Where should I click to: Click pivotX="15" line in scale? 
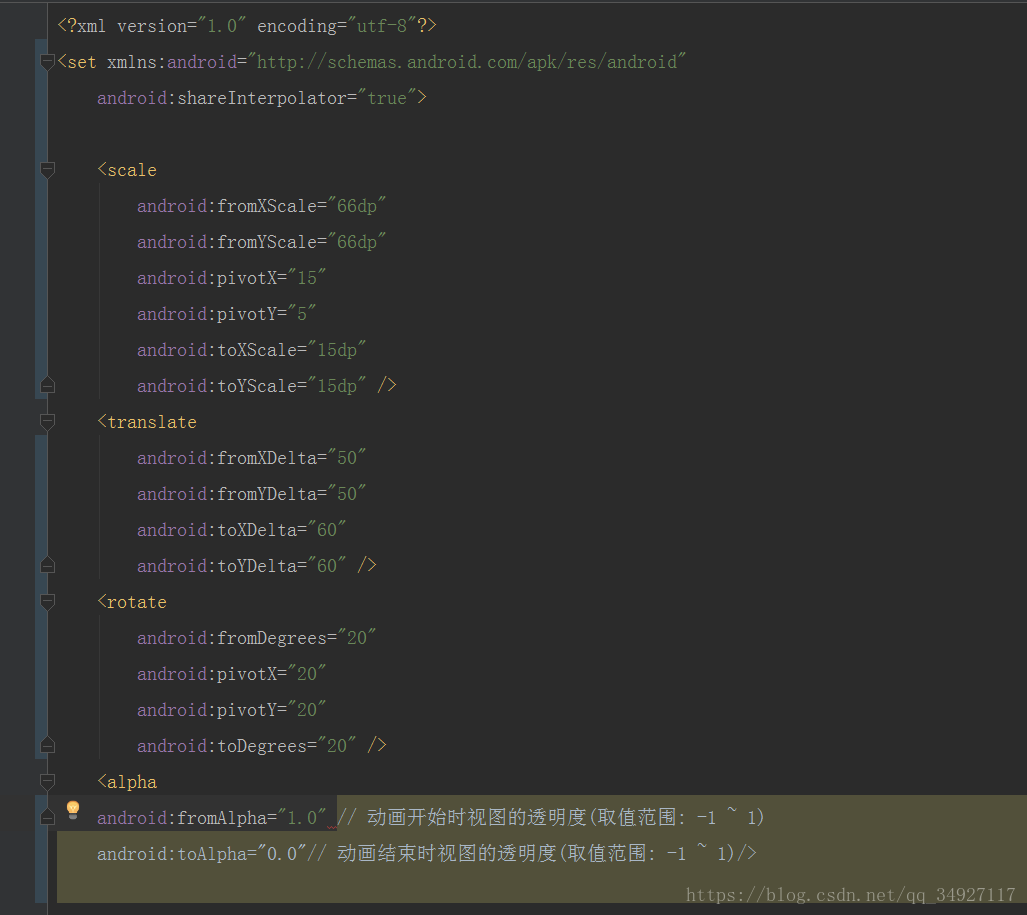click(232, 278)
